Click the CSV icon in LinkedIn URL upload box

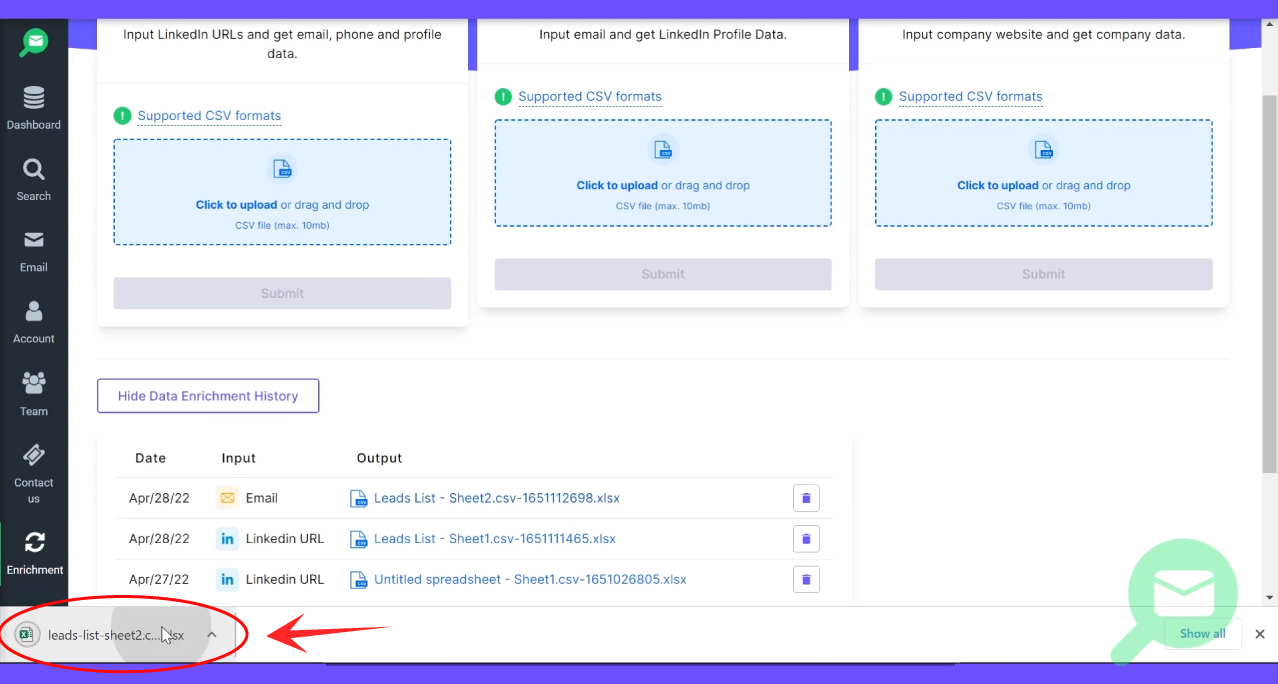[282, 169]
